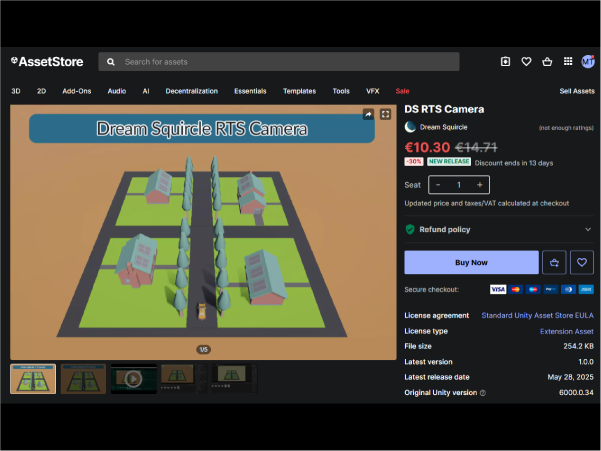Click the search magnifier icon
This screenshot has height=451, width=601.
pos(111,62)
